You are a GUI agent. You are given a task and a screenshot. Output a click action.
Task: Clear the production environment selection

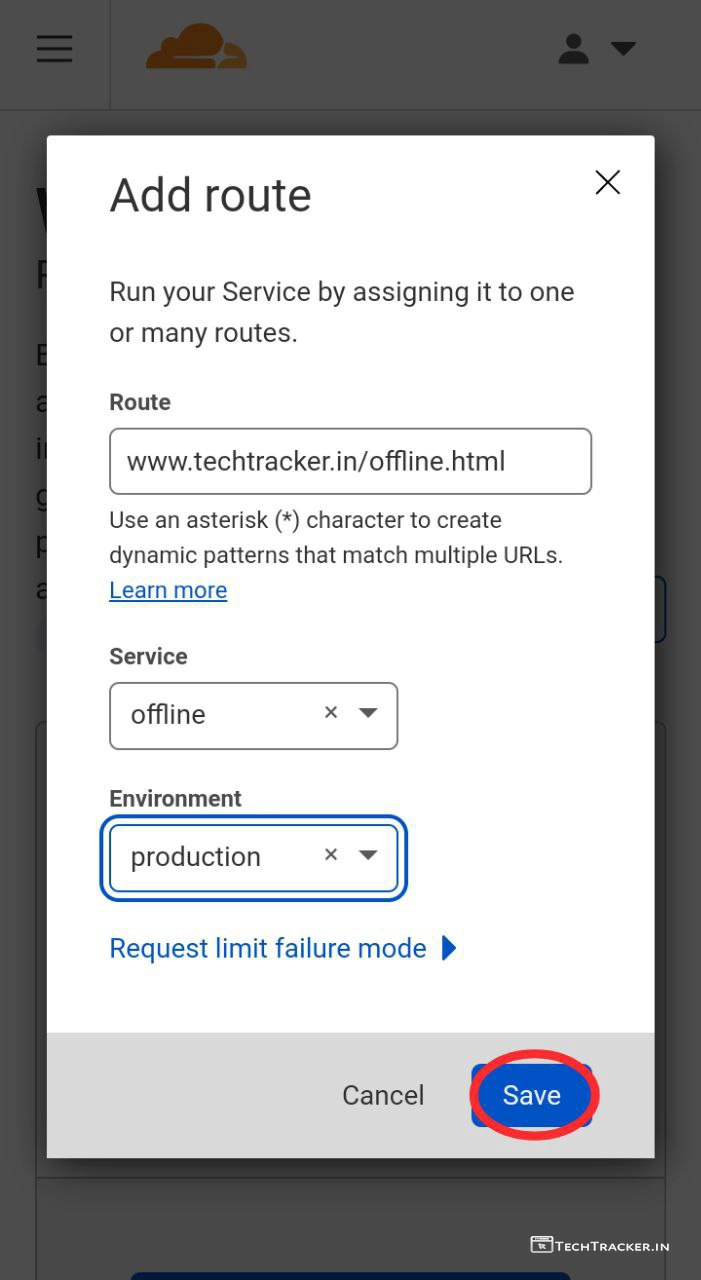click(x=331, y=855)
